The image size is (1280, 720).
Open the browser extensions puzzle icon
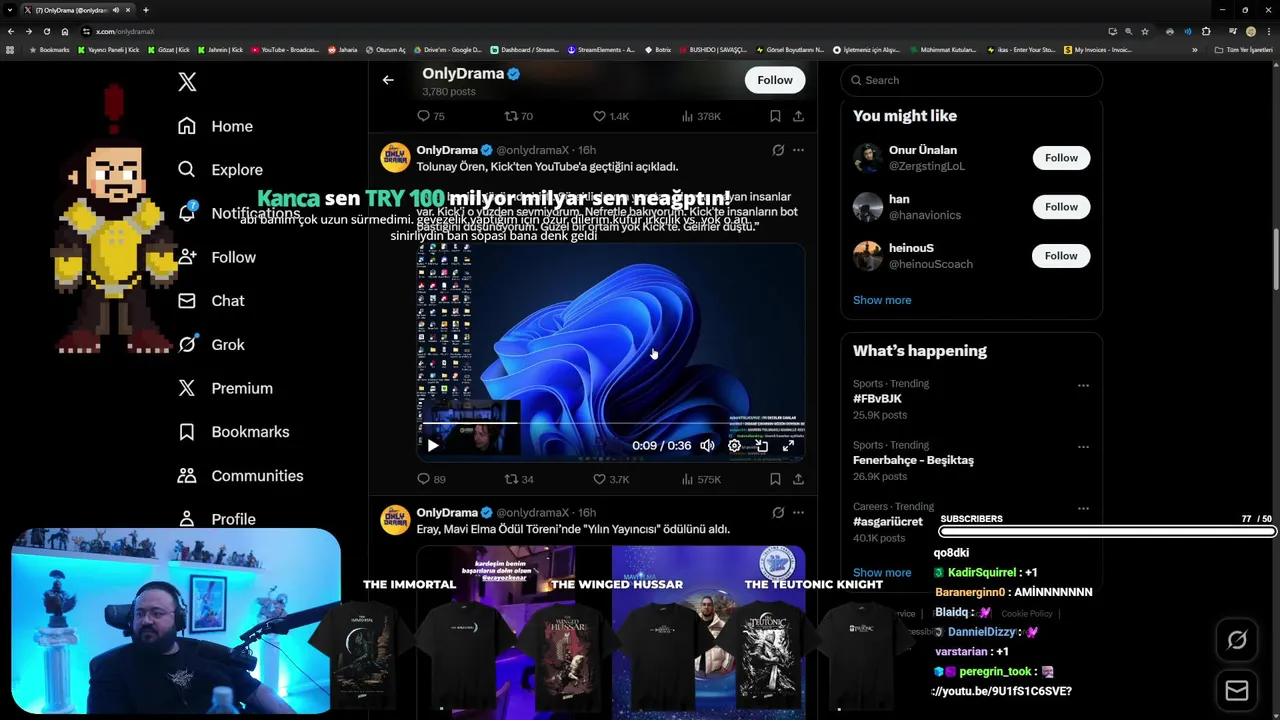(1206, 31)
